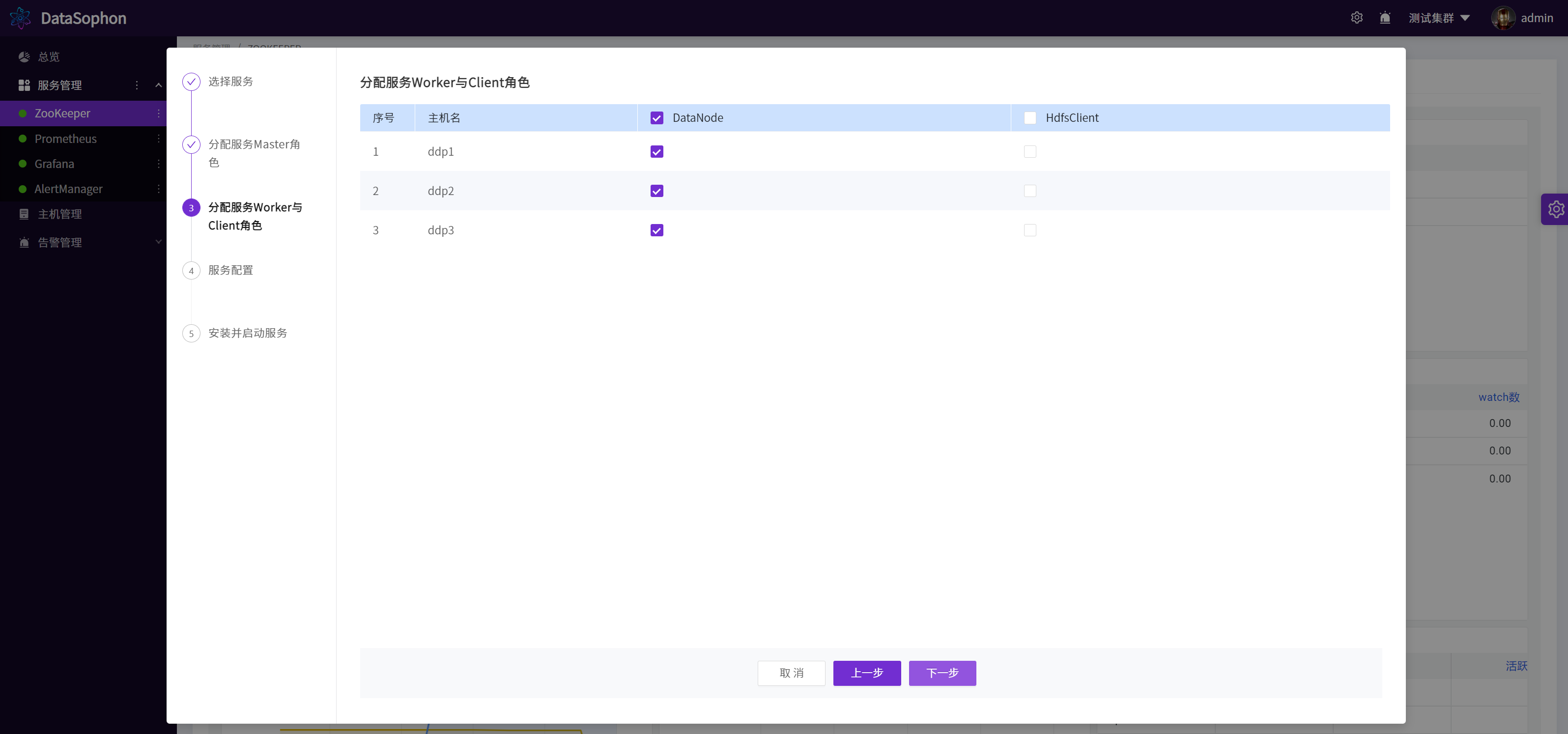Open Grafana three-dot options menu
Image resolution: width=1568 pixels, height=734 pixels.
158,164
